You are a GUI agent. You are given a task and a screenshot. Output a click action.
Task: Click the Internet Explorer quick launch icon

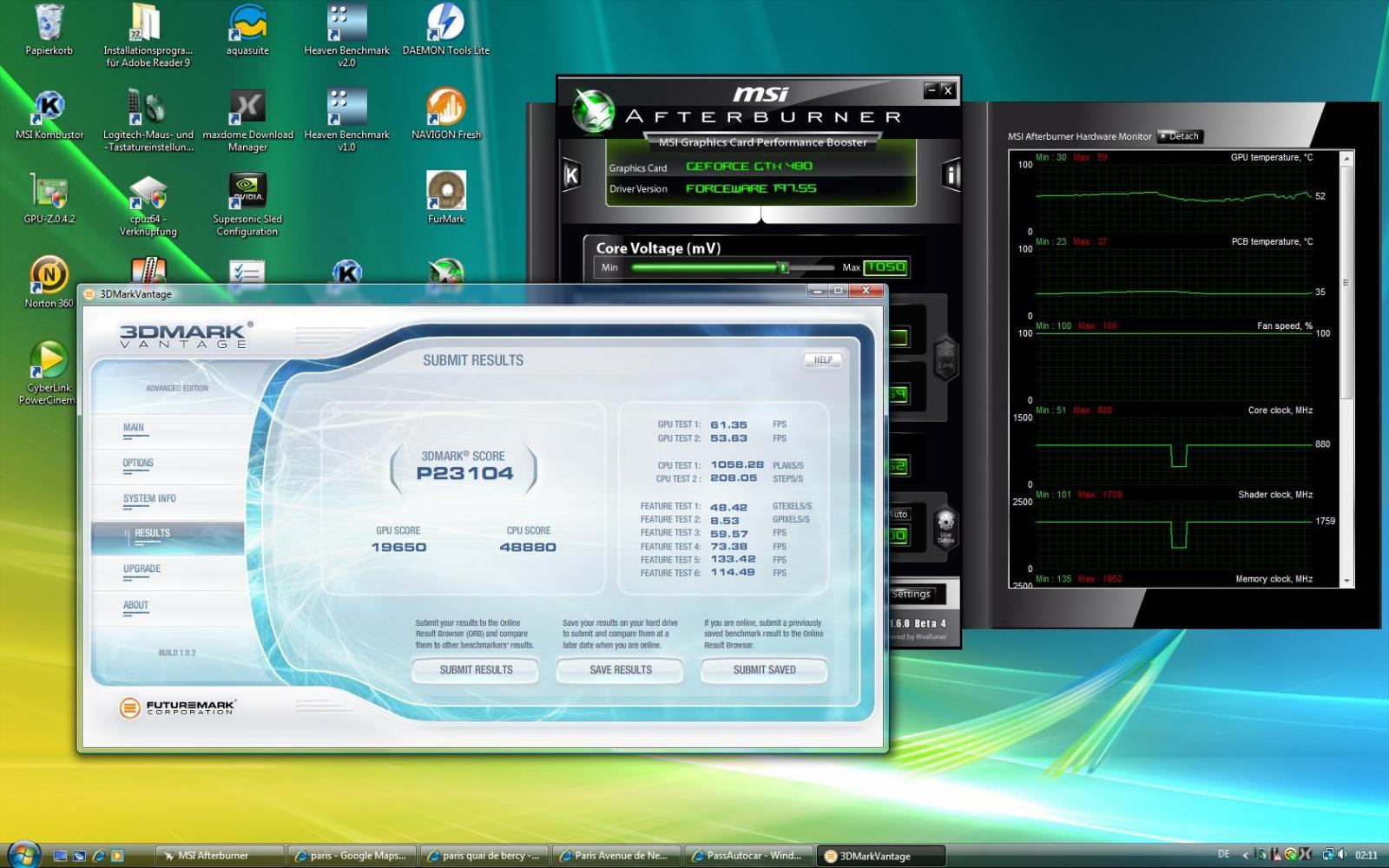click(98, 856)
